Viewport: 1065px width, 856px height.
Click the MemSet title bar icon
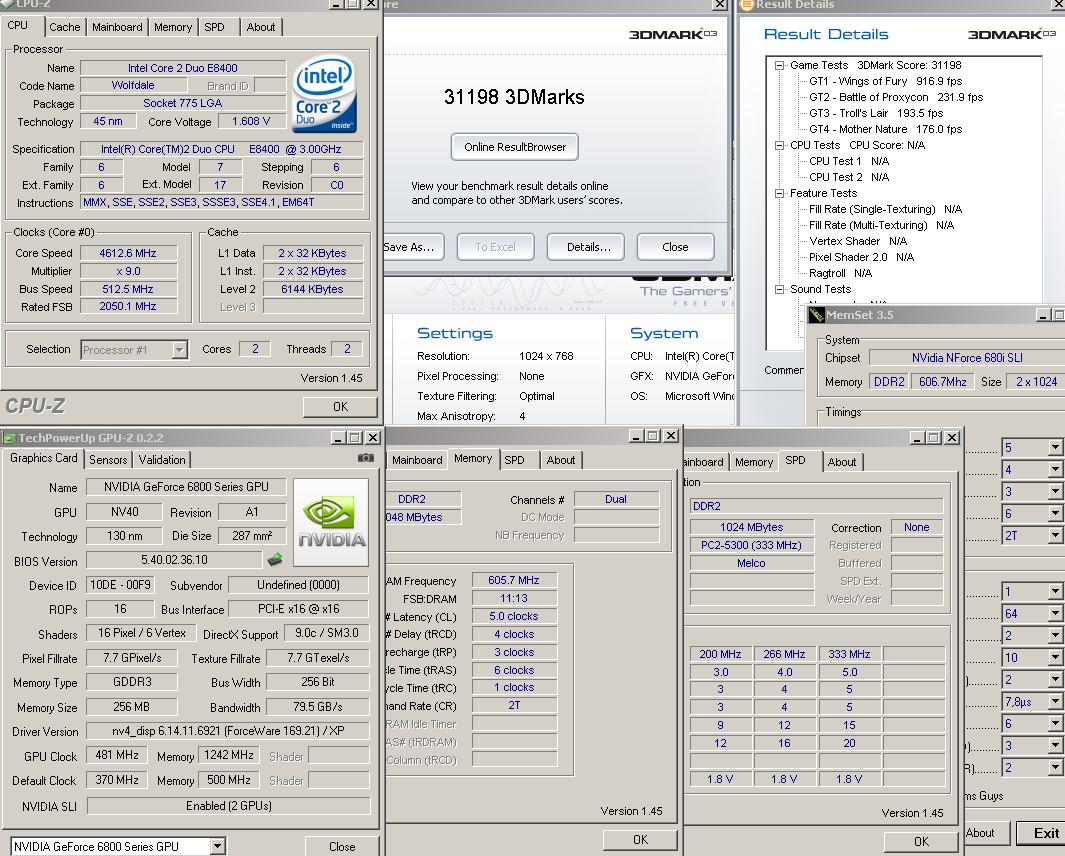(x=816, y=315)
